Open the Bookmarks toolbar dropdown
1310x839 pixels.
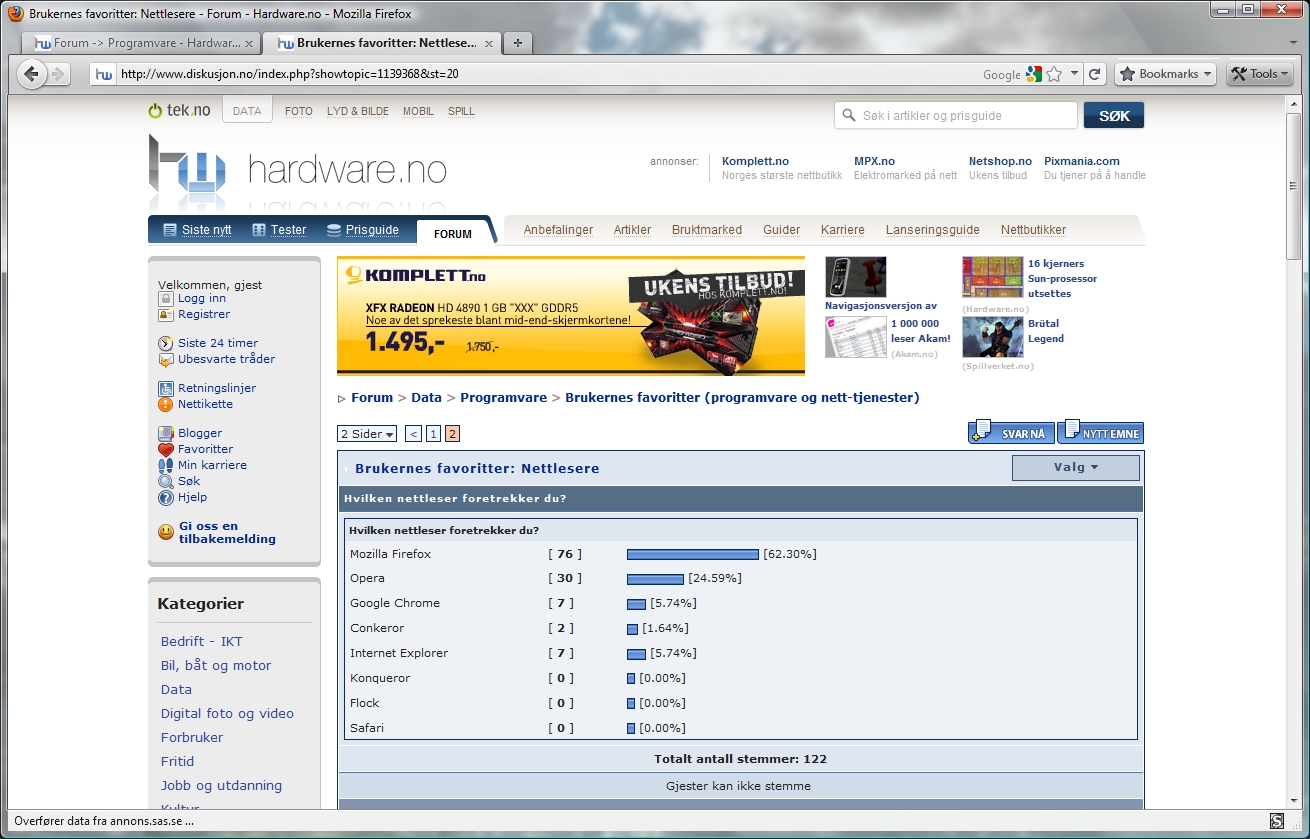[x=1165, y=74]
